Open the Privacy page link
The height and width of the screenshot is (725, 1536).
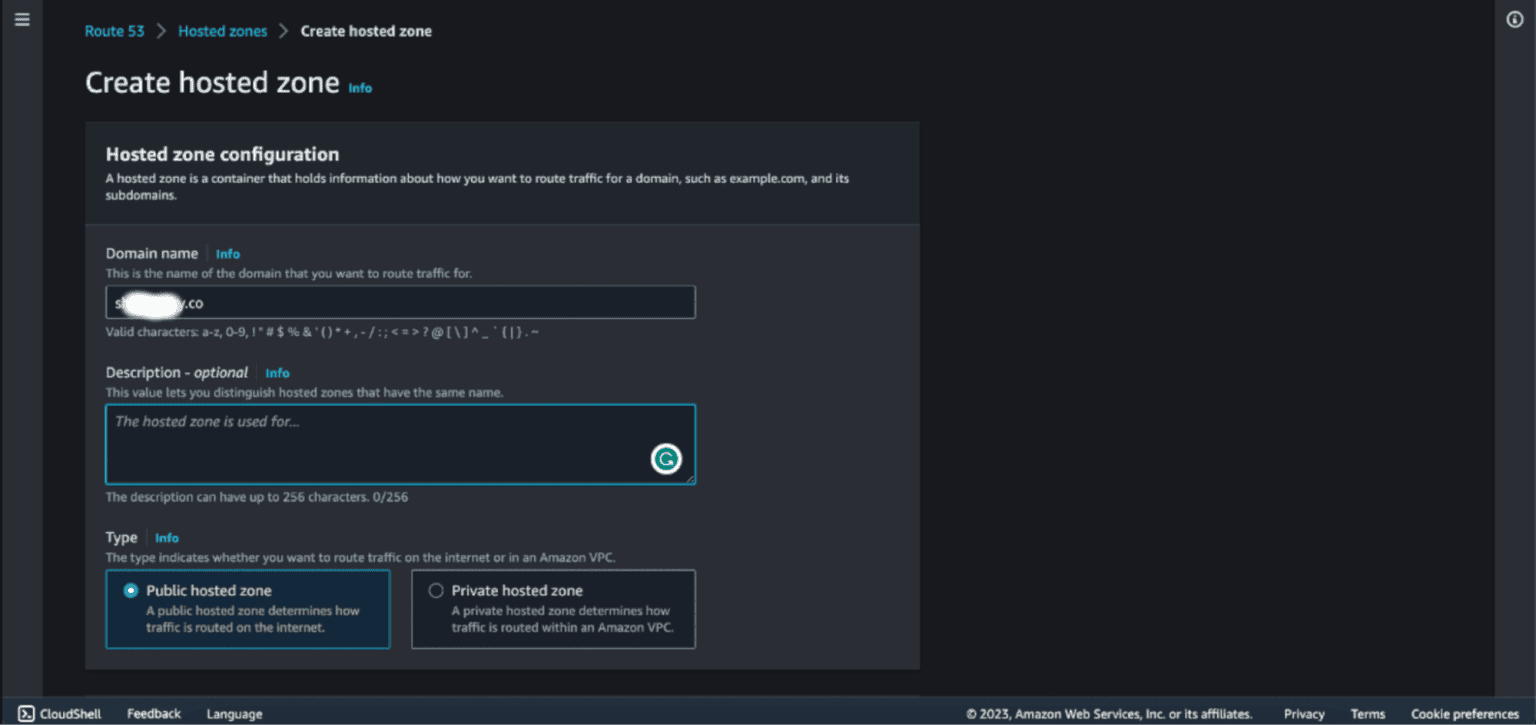tap(1303, 713)
